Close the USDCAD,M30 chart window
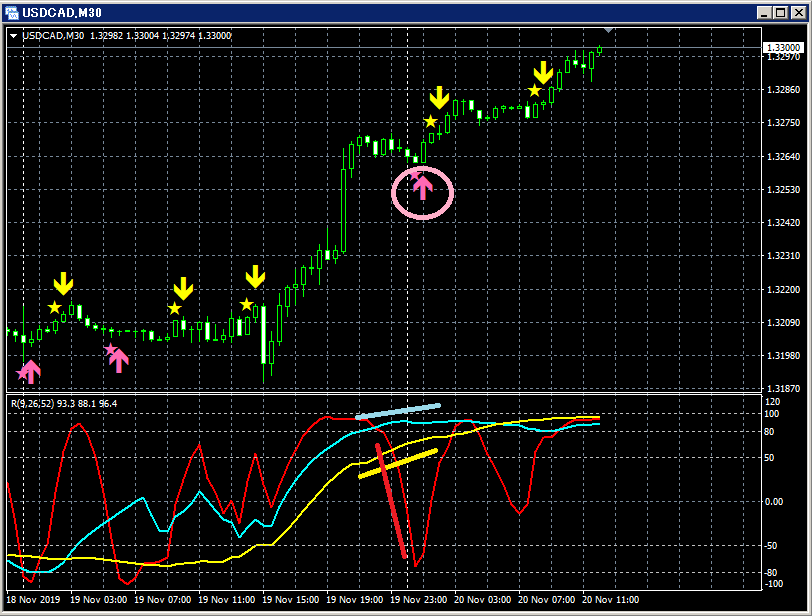812x616 pixels. (799, 12)
